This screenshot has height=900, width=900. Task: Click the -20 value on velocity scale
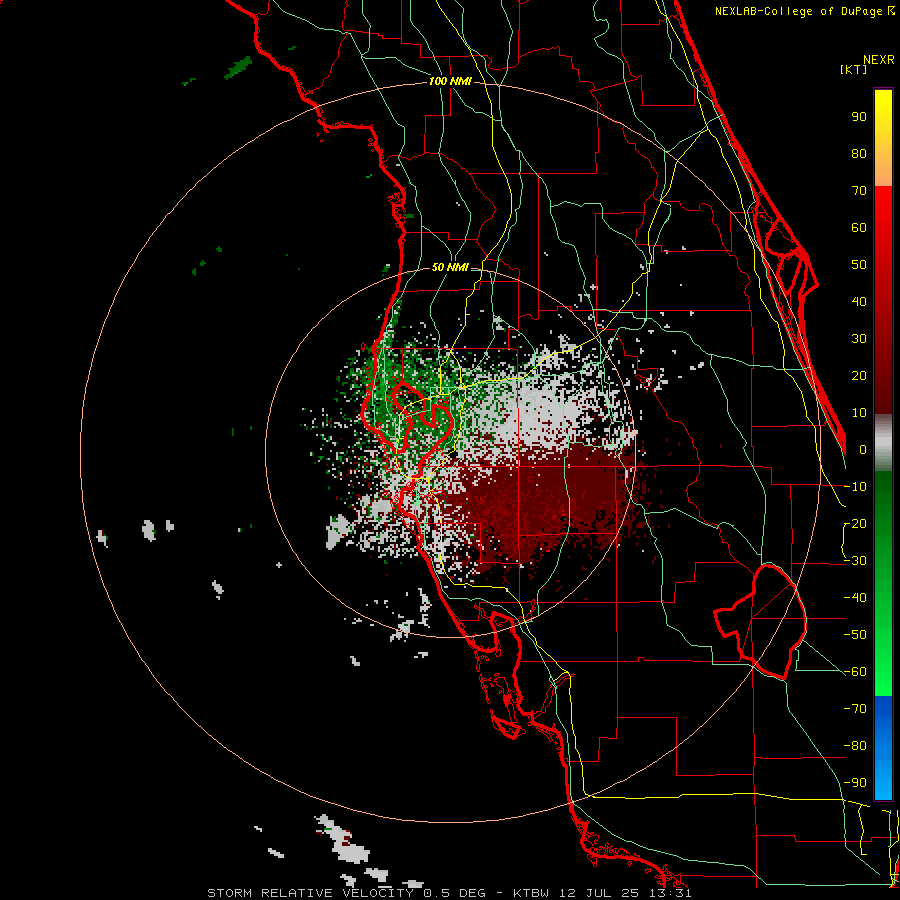(855, 524)
